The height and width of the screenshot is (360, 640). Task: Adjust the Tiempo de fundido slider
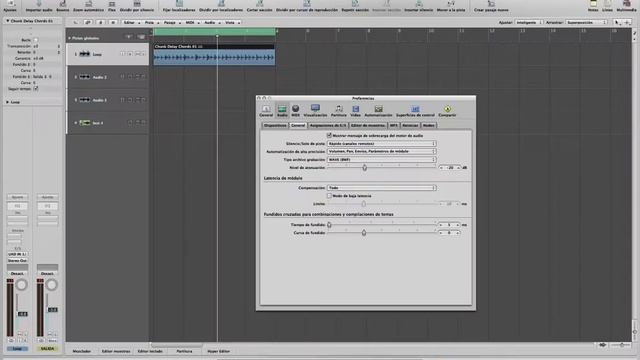click(x=329, y=224)
